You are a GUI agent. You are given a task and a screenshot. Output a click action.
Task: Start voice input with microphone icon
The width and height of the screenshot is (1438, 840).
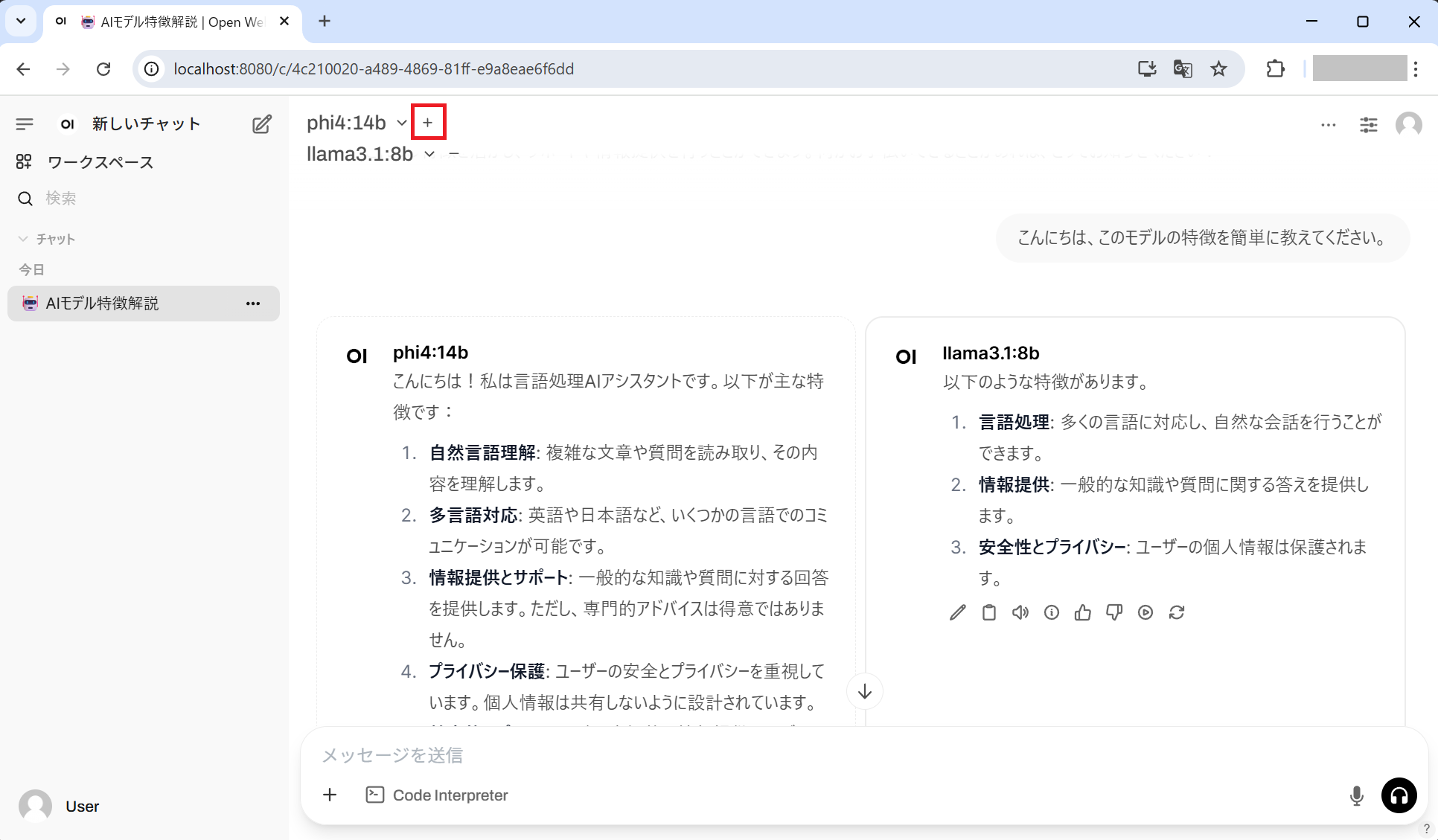point(1356,795)
